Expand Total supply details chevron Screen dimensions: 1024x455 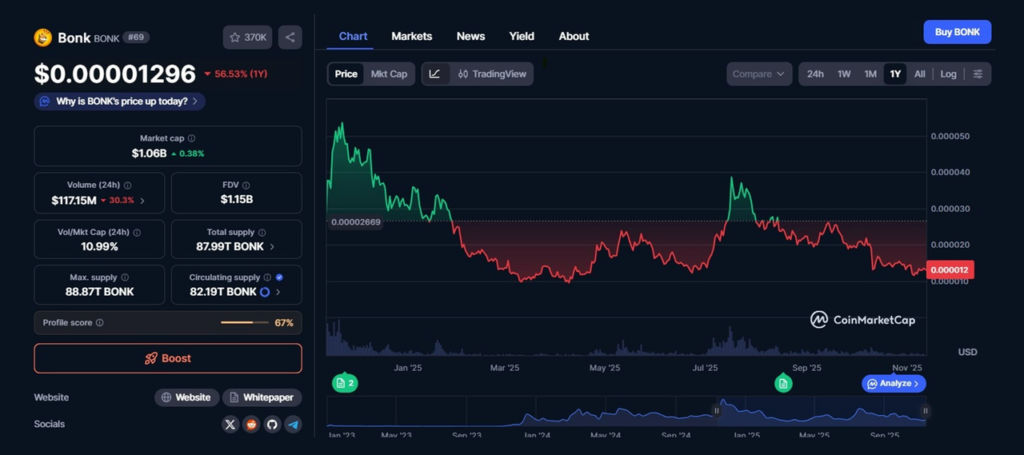coord(272,247)
